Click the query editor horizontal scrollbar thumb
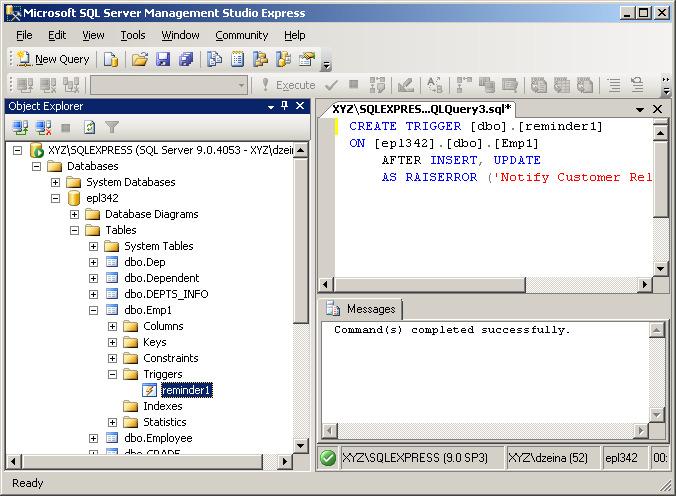The width and height of the screenshot is (676, 496). point(430,285)
